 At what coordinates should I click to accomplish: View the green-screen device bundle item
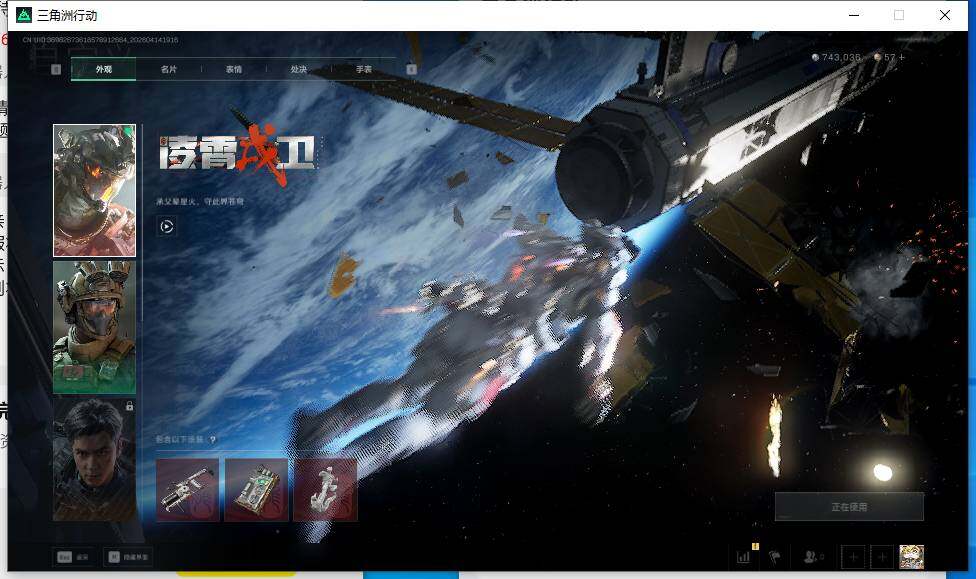point(256,490)
